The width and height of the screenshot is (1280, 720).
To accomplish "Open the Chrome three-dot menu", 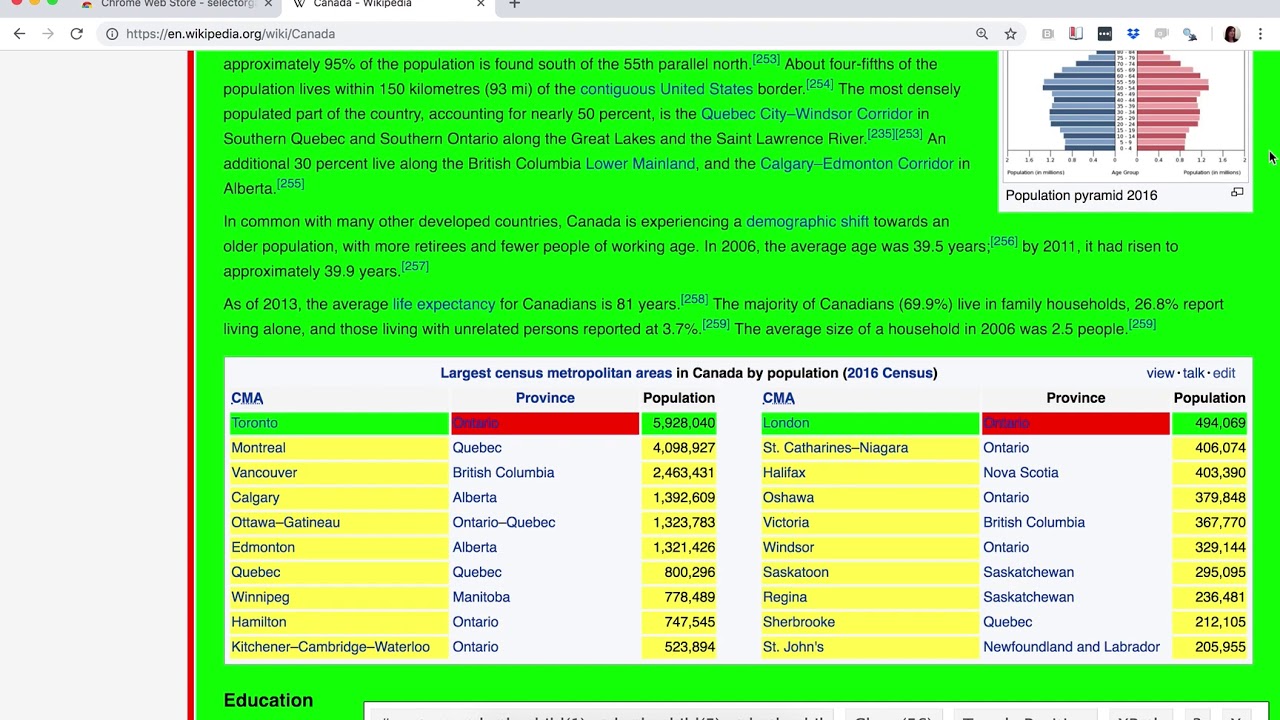I will pos(1260,34).
